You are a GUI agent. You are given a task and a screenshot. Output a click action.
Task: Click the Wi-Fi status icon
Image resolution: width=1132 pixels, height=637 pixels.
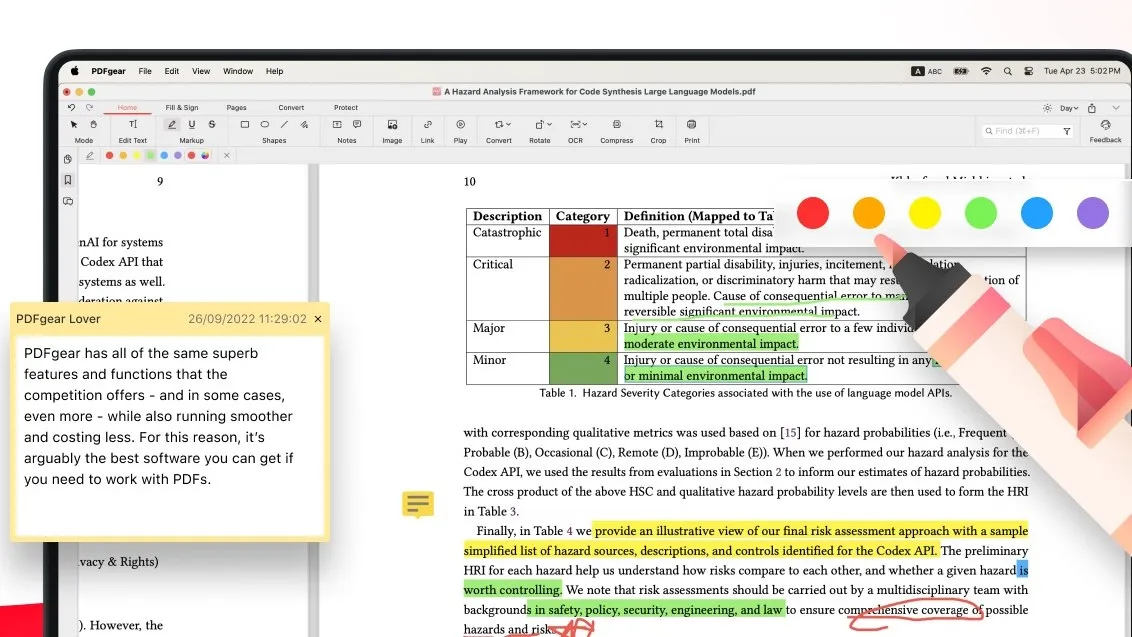986,72
